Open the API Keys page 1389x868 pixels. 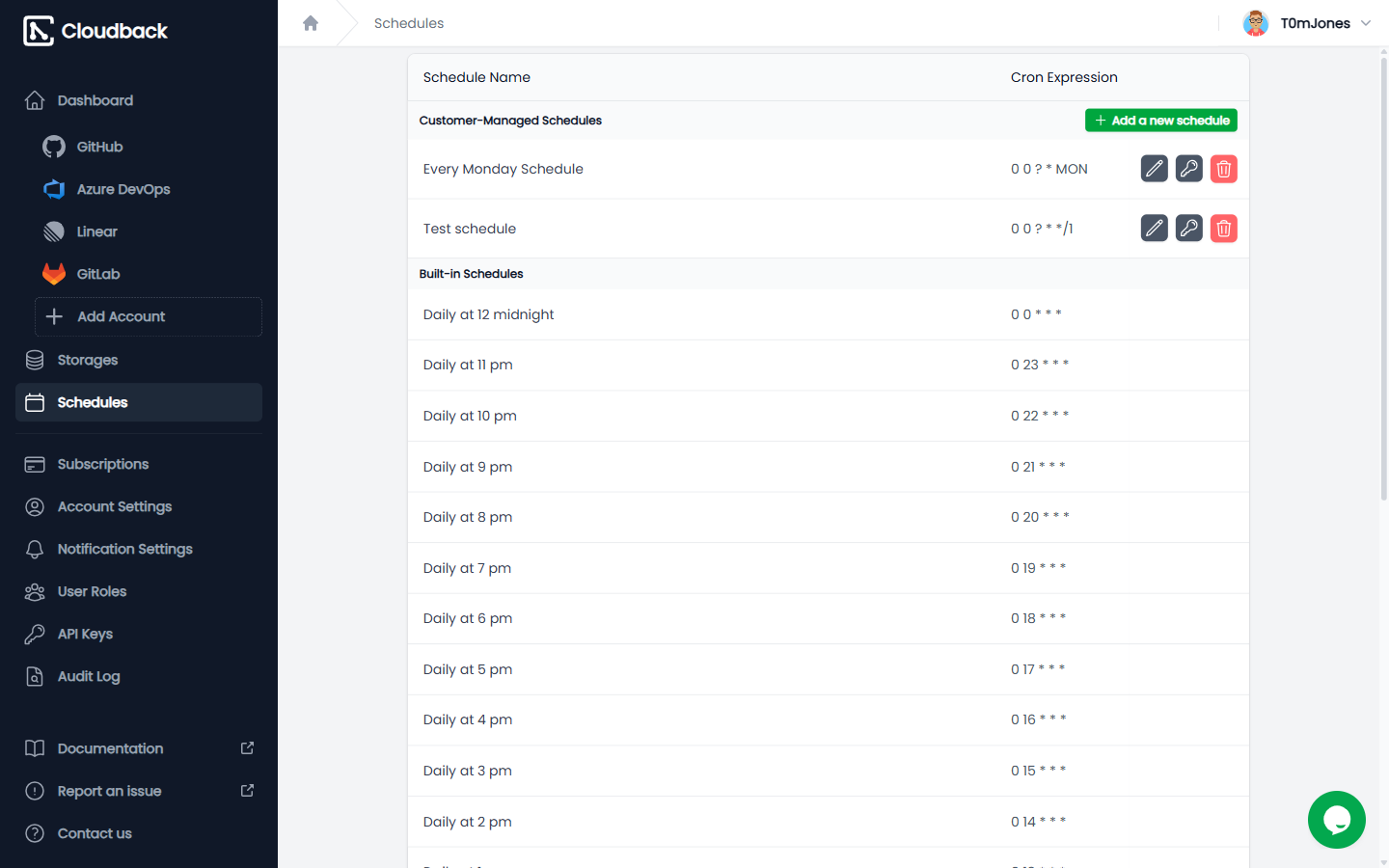pos(139,634)
